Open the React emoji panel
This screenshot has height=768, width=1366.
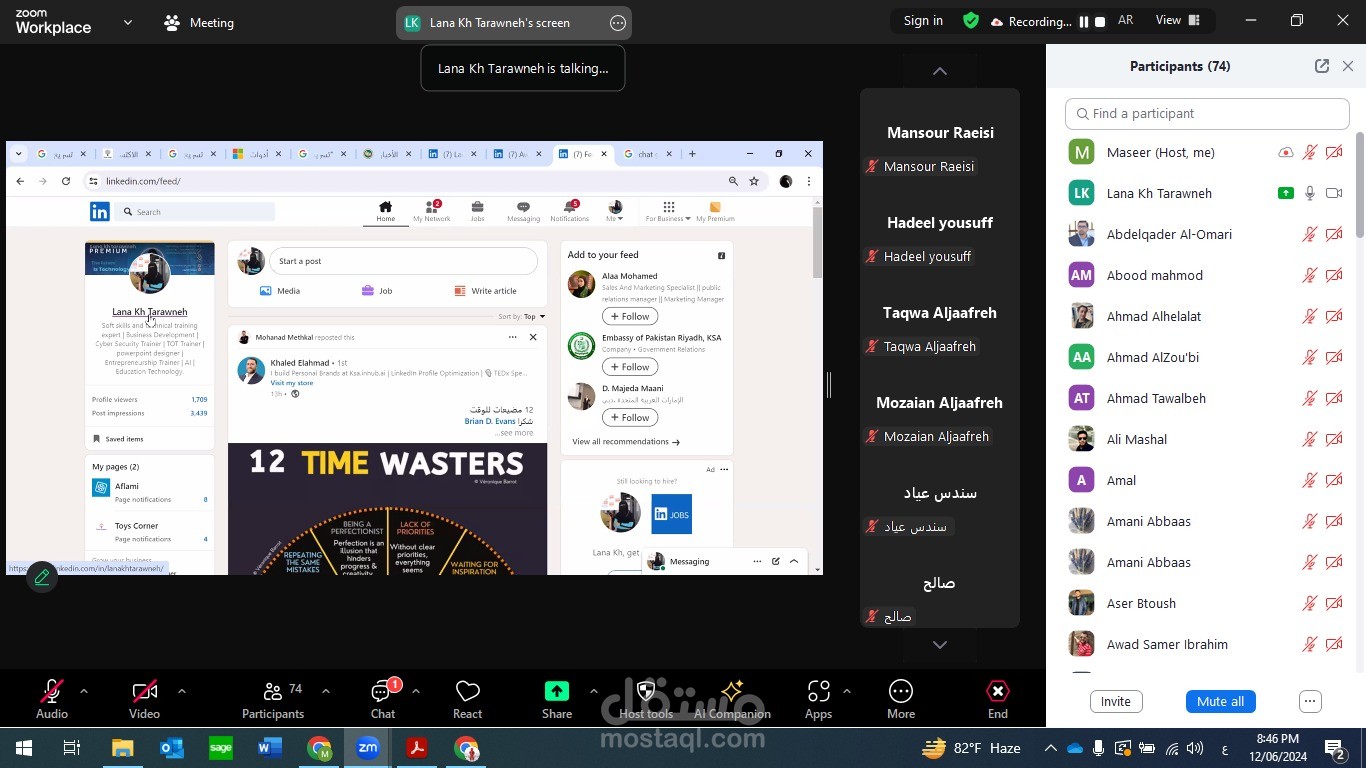pos(467,700)
